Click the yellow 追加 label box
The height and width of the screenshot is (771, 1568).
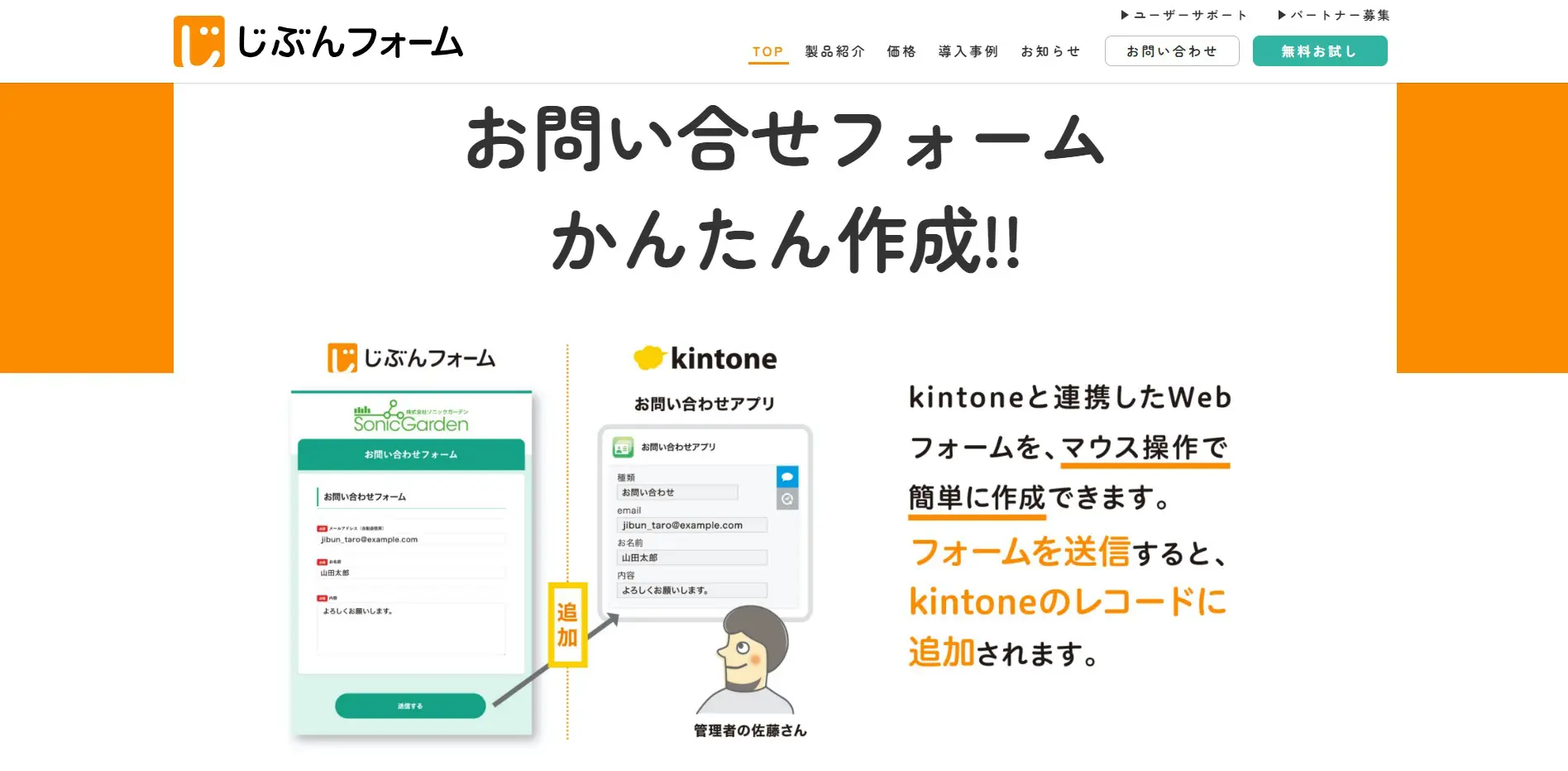pos(567,625)
